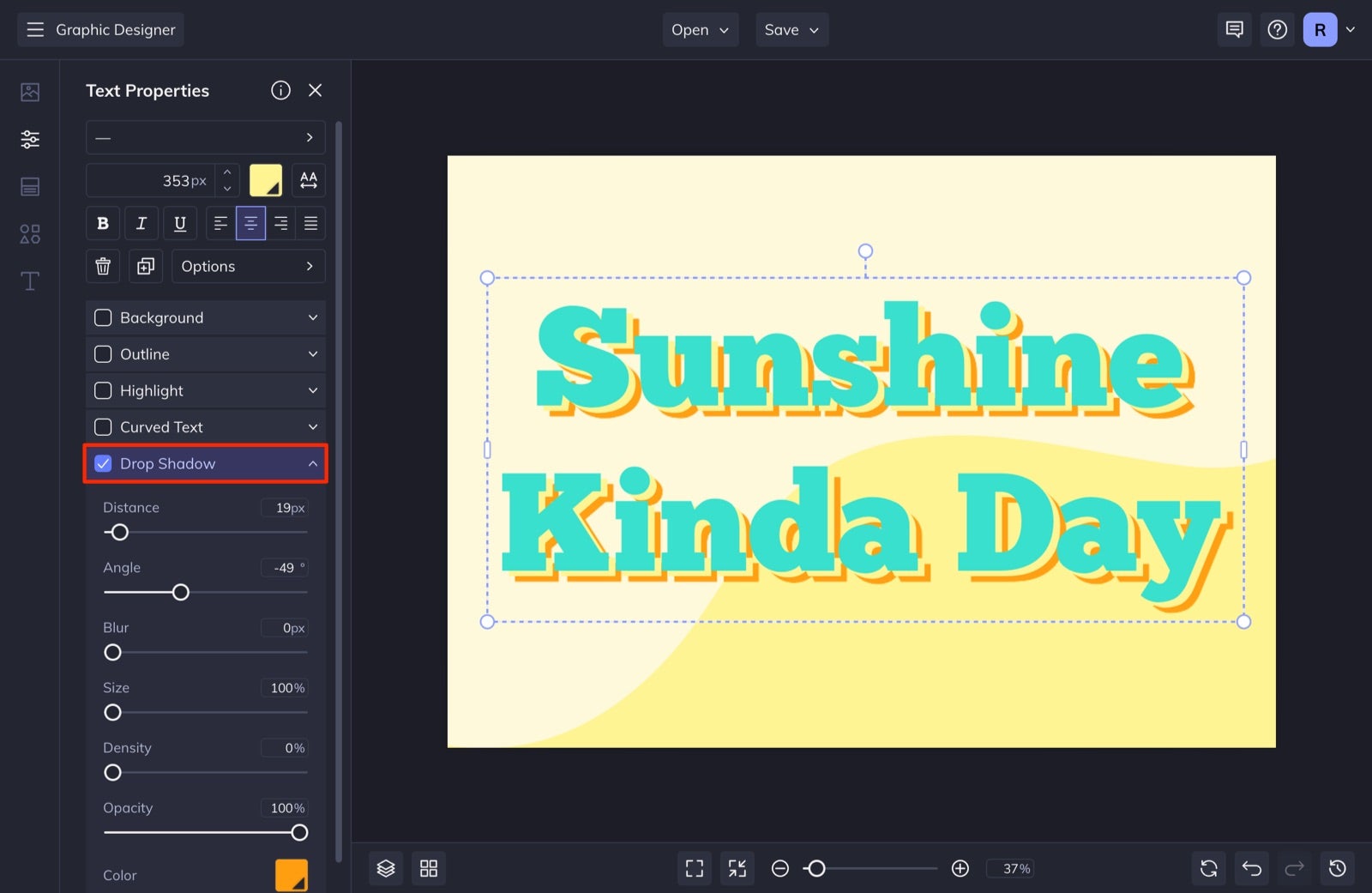Collapse the Drop Shadow section chevron

312,463
